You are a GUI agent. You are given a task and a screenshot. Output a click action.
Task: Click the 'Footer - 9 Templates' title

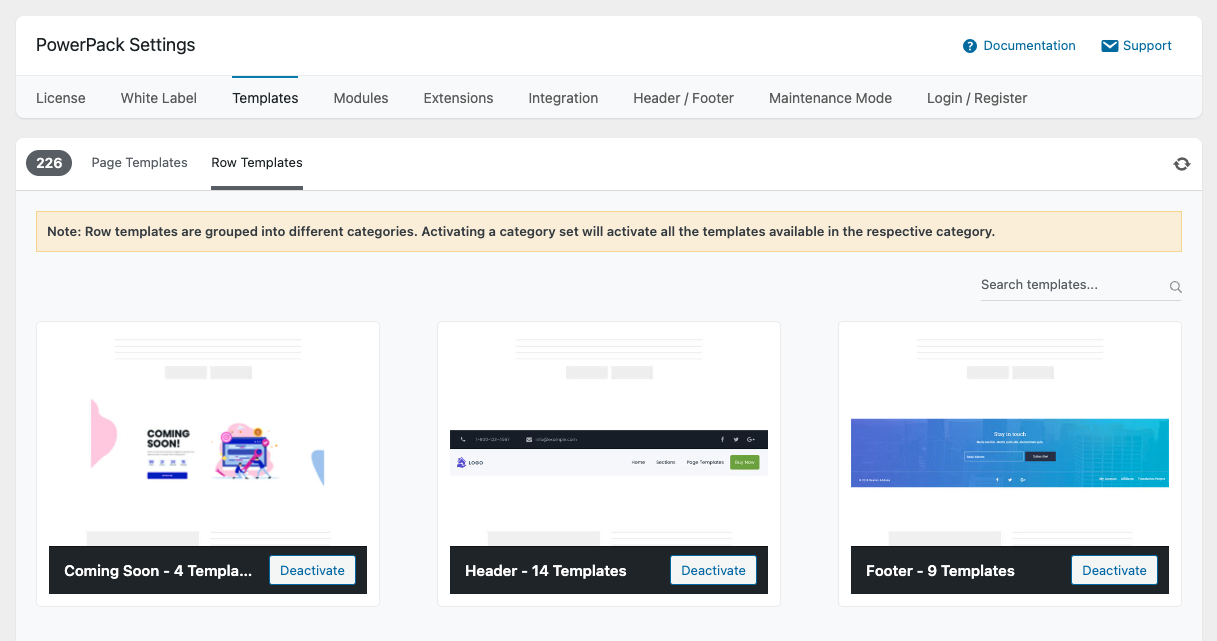point(940,571)
